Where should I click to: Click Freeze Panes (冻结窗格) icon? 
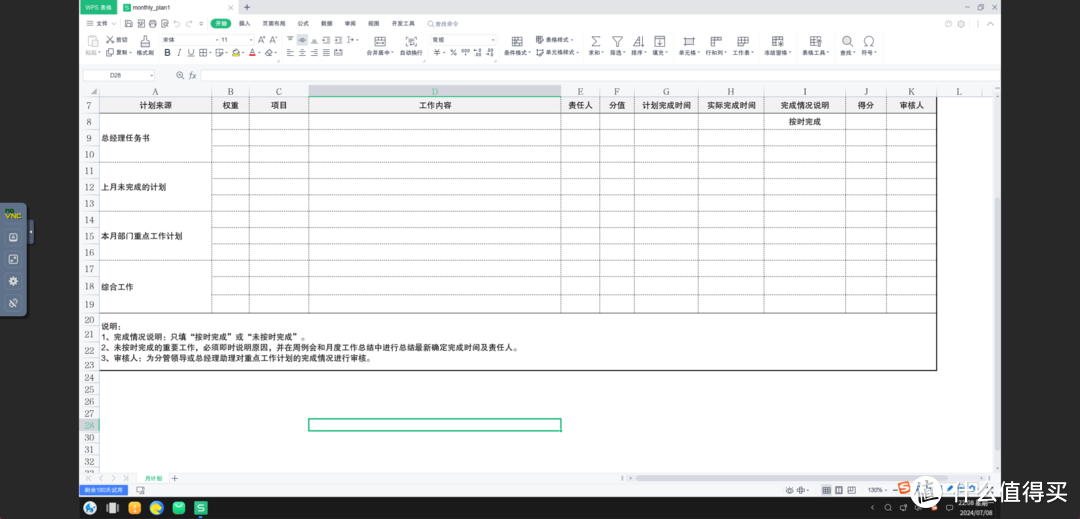(x=775, y=42)
